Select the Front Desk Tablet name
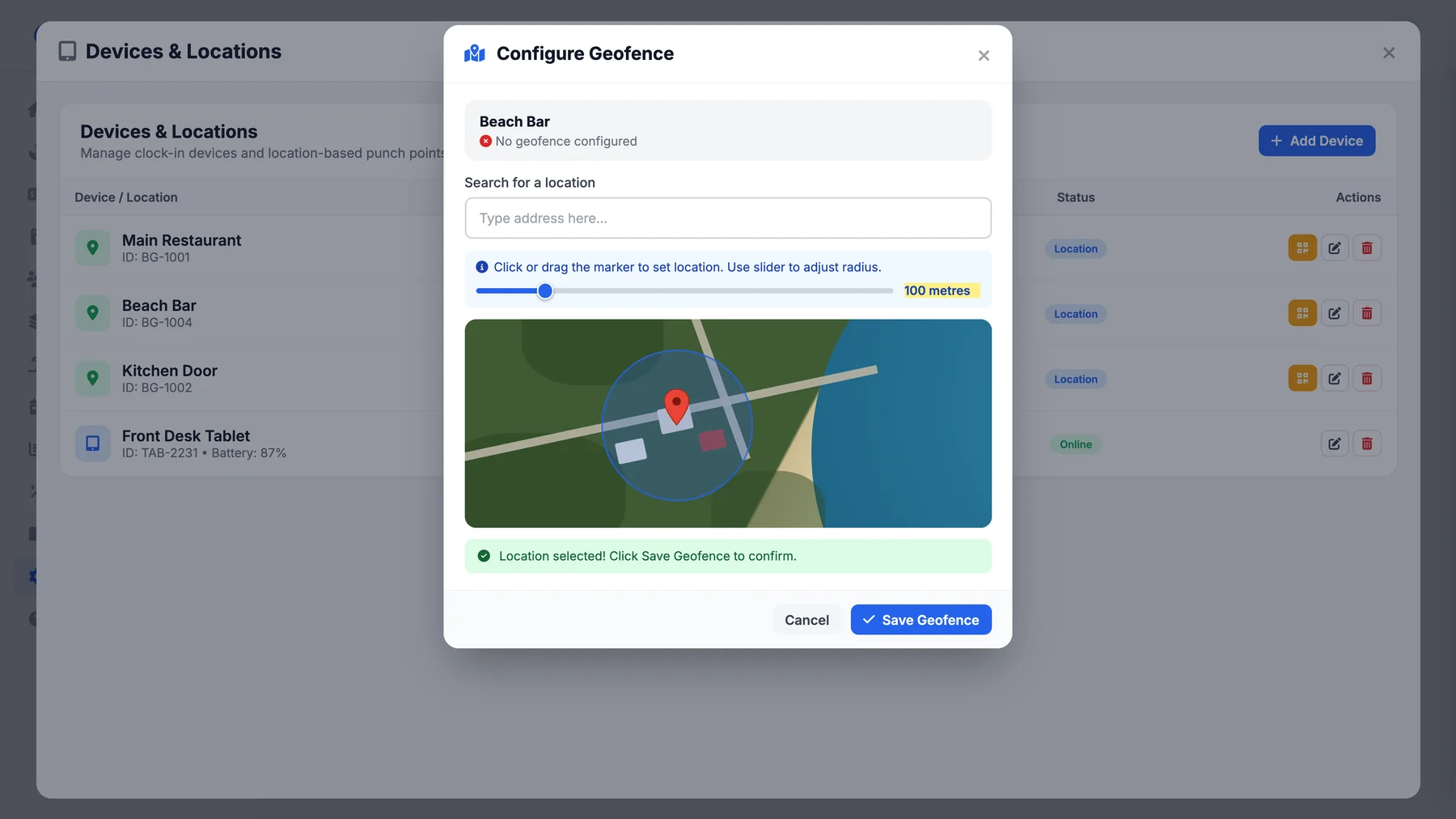 point(186,435)
